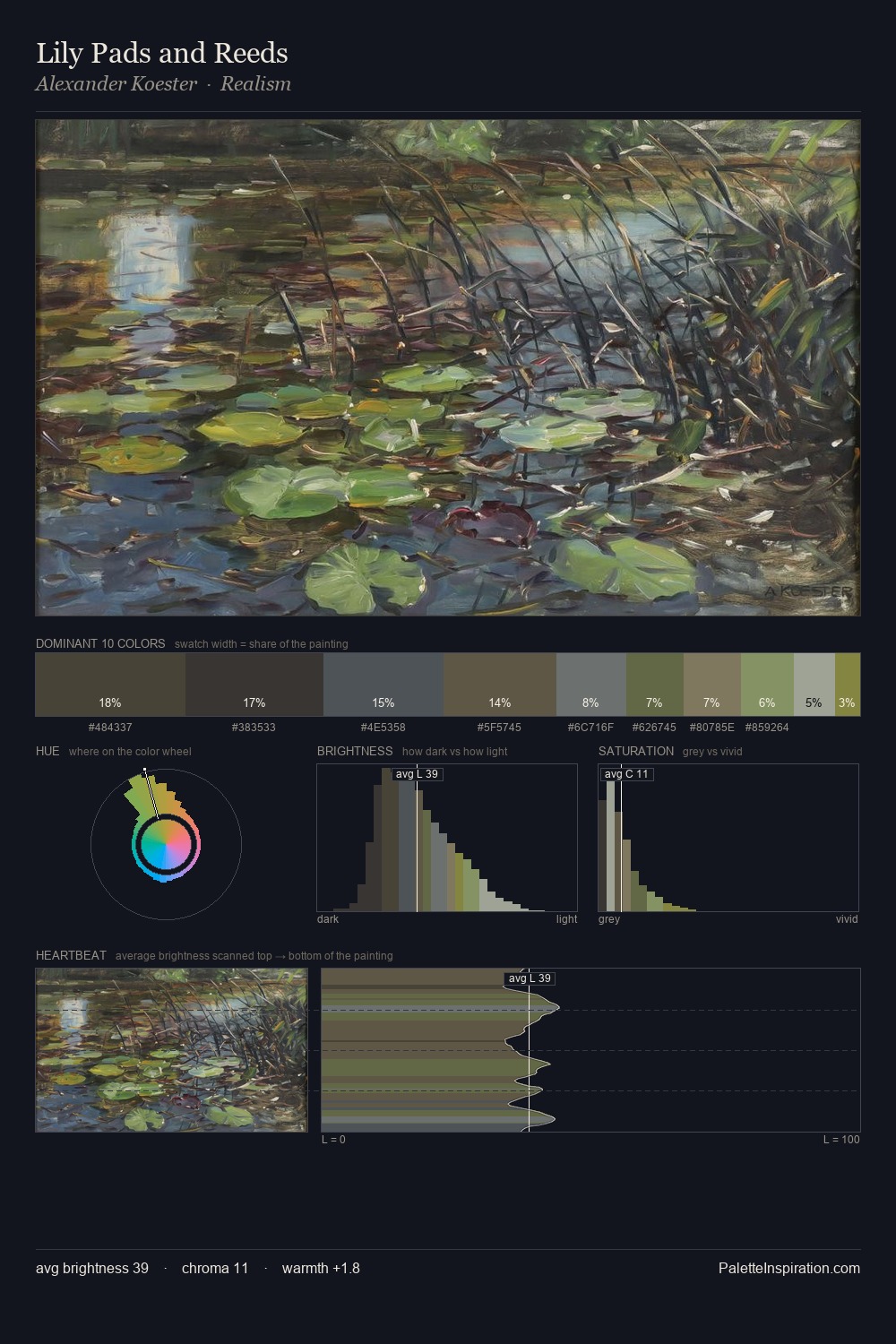Click 'avg brightness 39' in footer
Viewport: 896px width, 1344px height.
click(92, 1268)
